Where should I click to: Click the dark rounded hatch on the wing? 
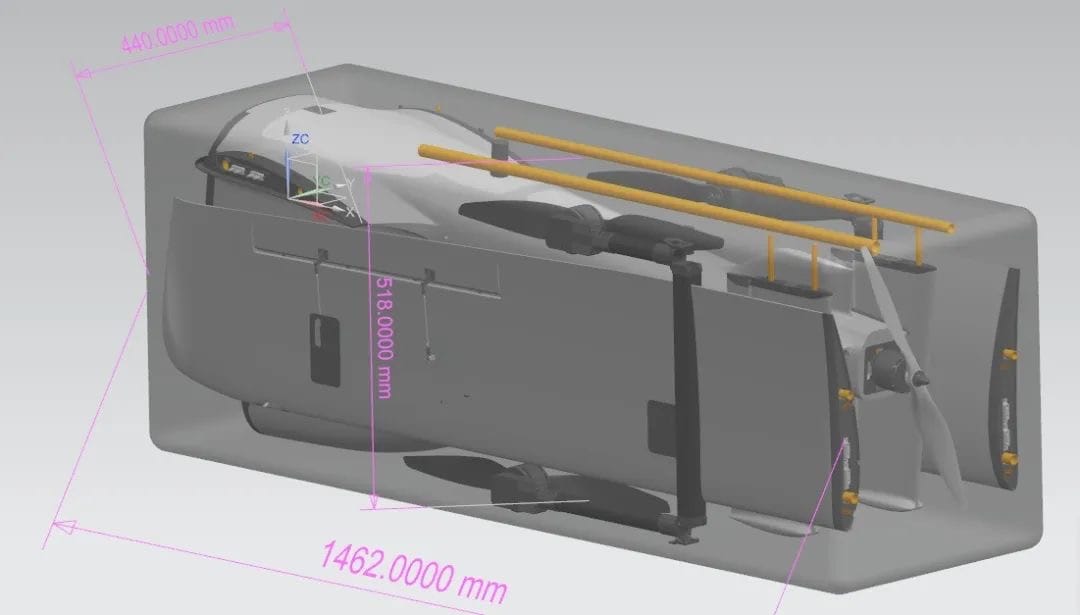point(325,348)
